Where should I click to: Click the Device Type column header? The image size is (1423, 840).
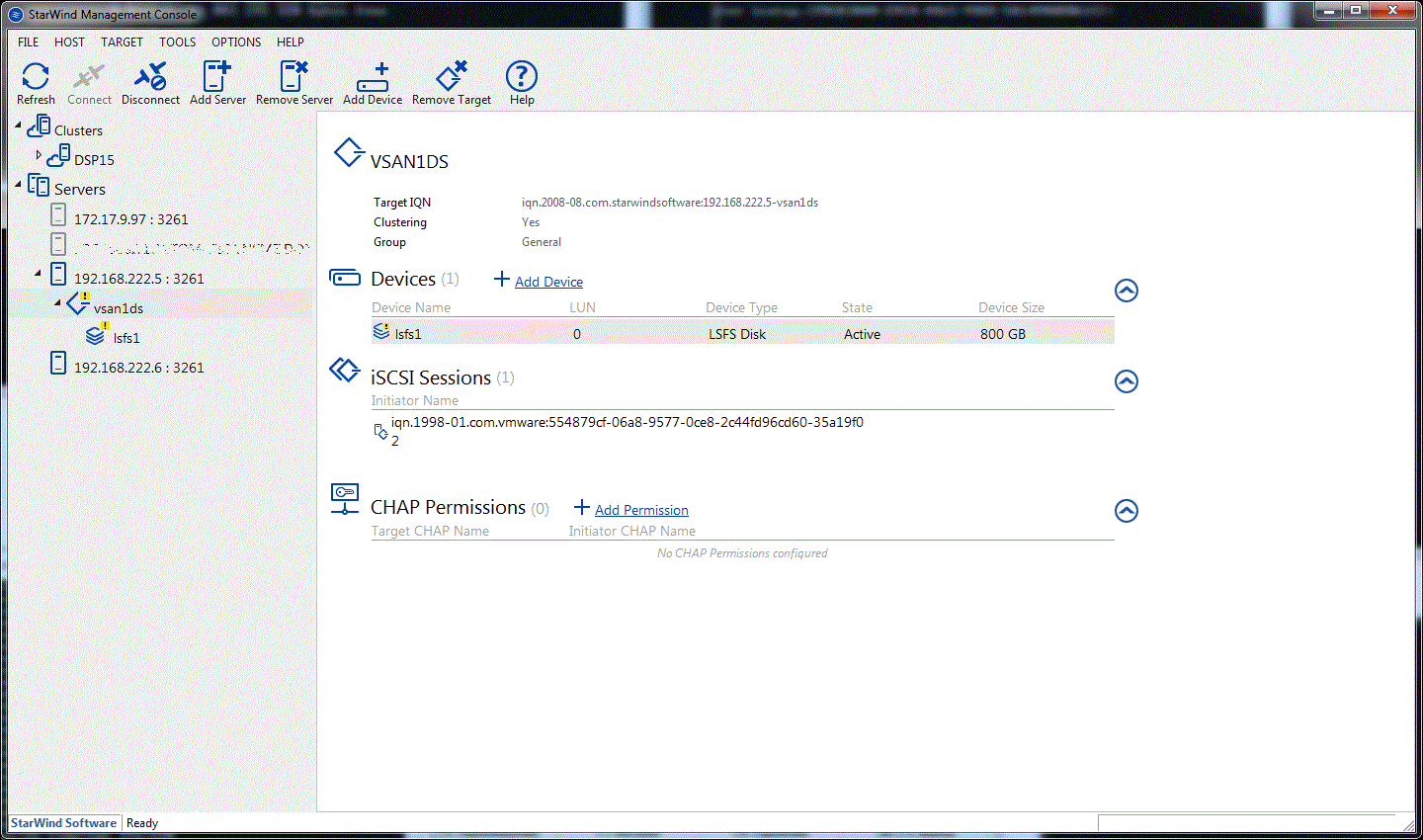coord(742,307)
